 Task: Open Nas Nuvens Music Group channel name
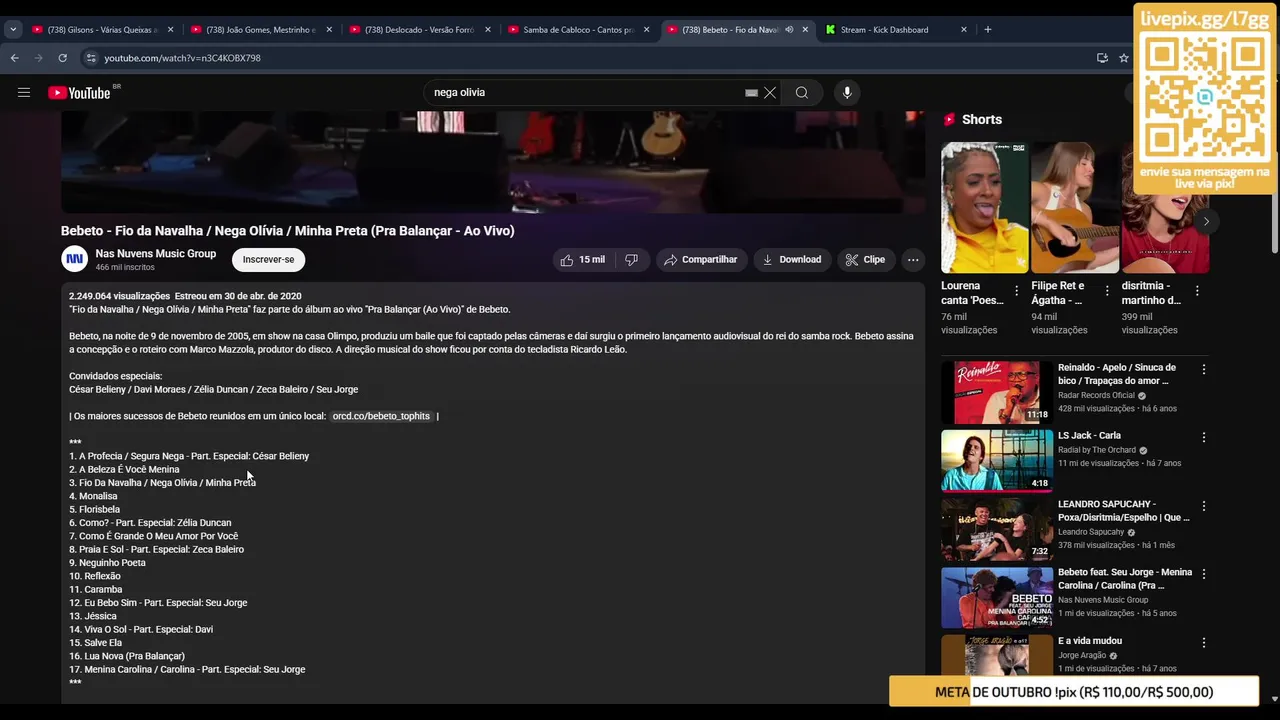156,254
